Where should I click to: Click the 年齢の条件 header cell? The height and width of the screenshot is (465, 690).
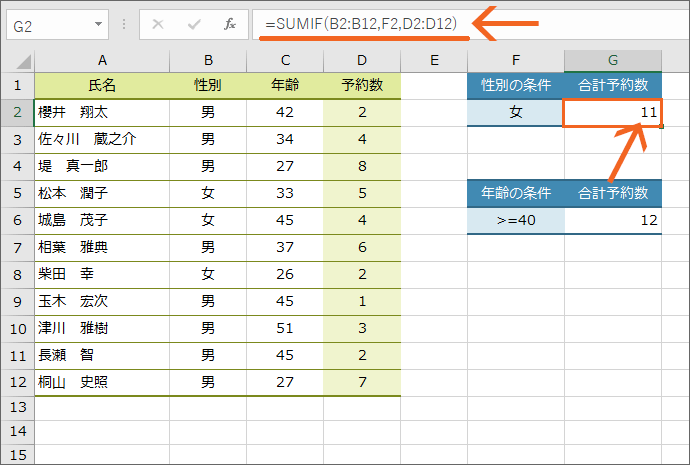516,194
